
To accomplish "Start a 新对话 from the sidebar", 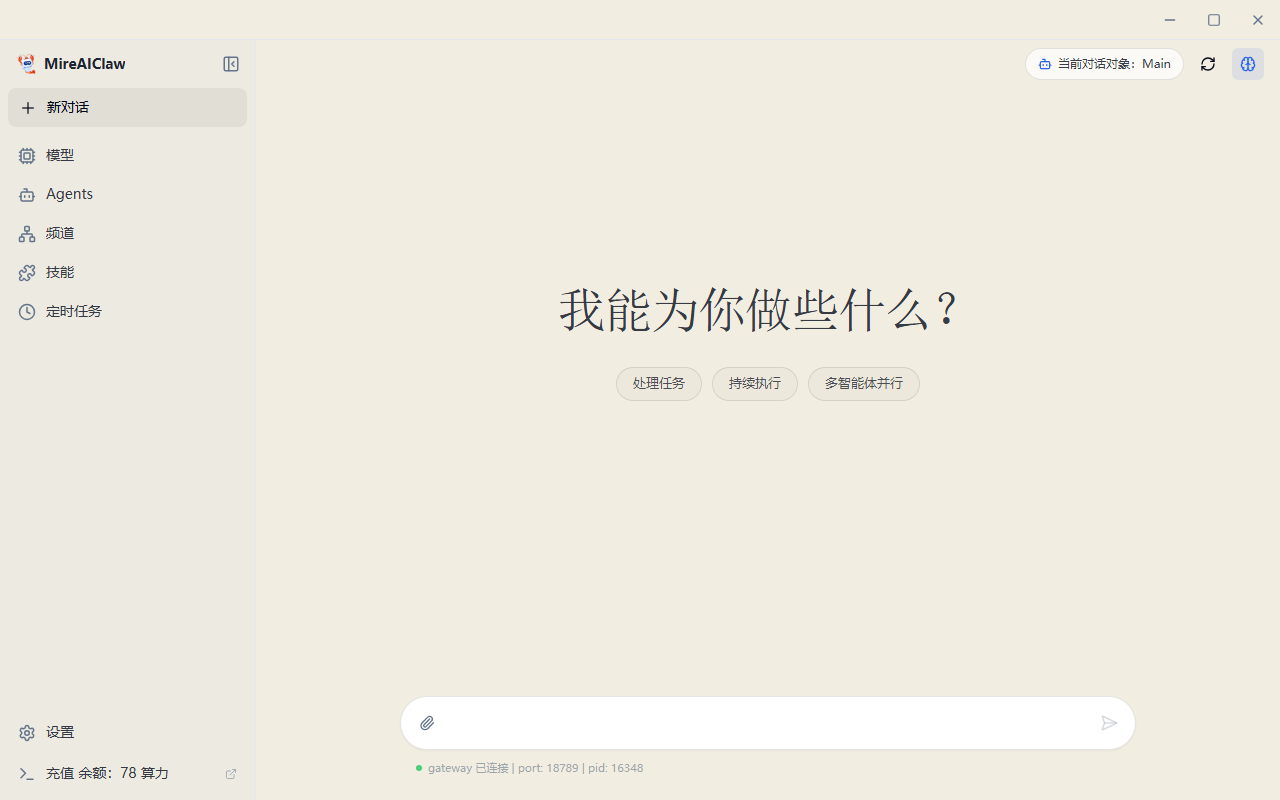I will (x=127, y=107).
